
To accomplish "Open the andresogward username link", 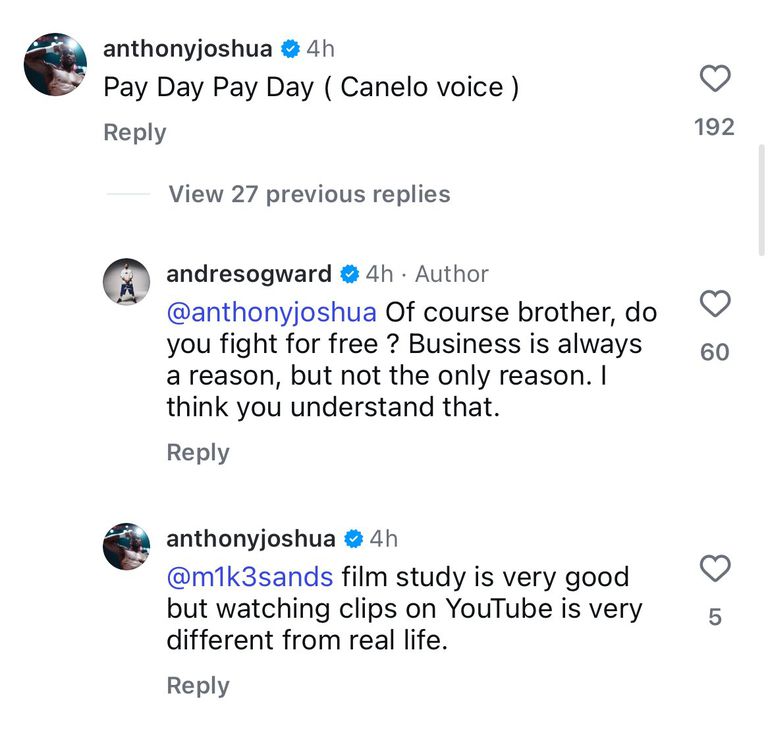I will tap(249, 273).
